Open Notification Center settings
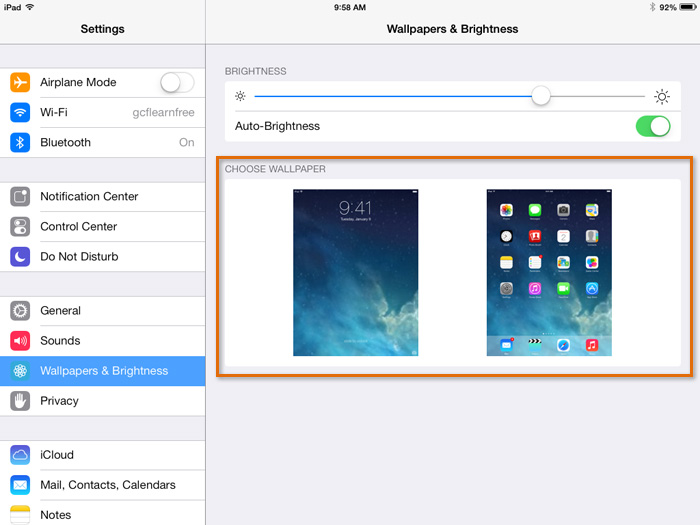This screenshot has height=525, width=700. click(x=103, y=196)
